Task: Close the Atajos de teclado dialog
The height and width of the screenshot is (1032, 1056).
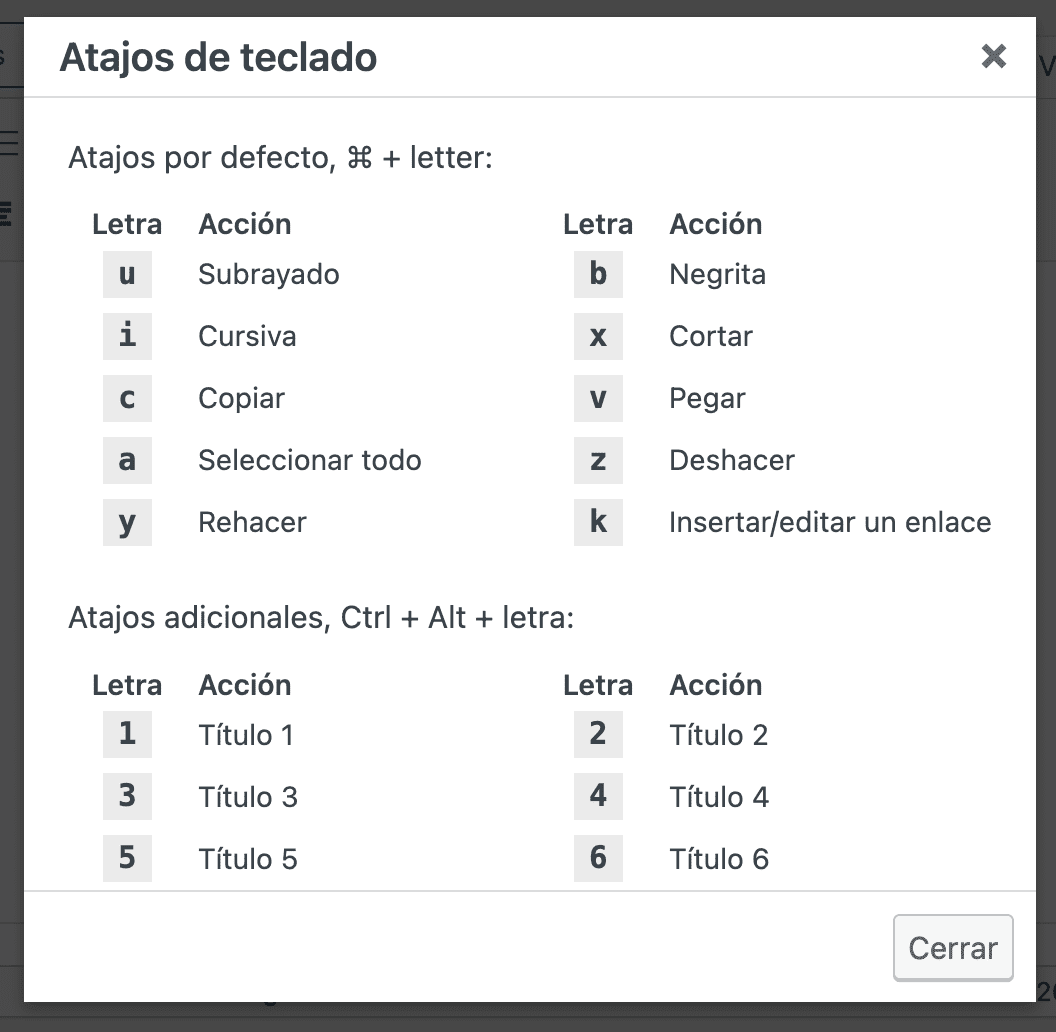Action: point(993,57)
